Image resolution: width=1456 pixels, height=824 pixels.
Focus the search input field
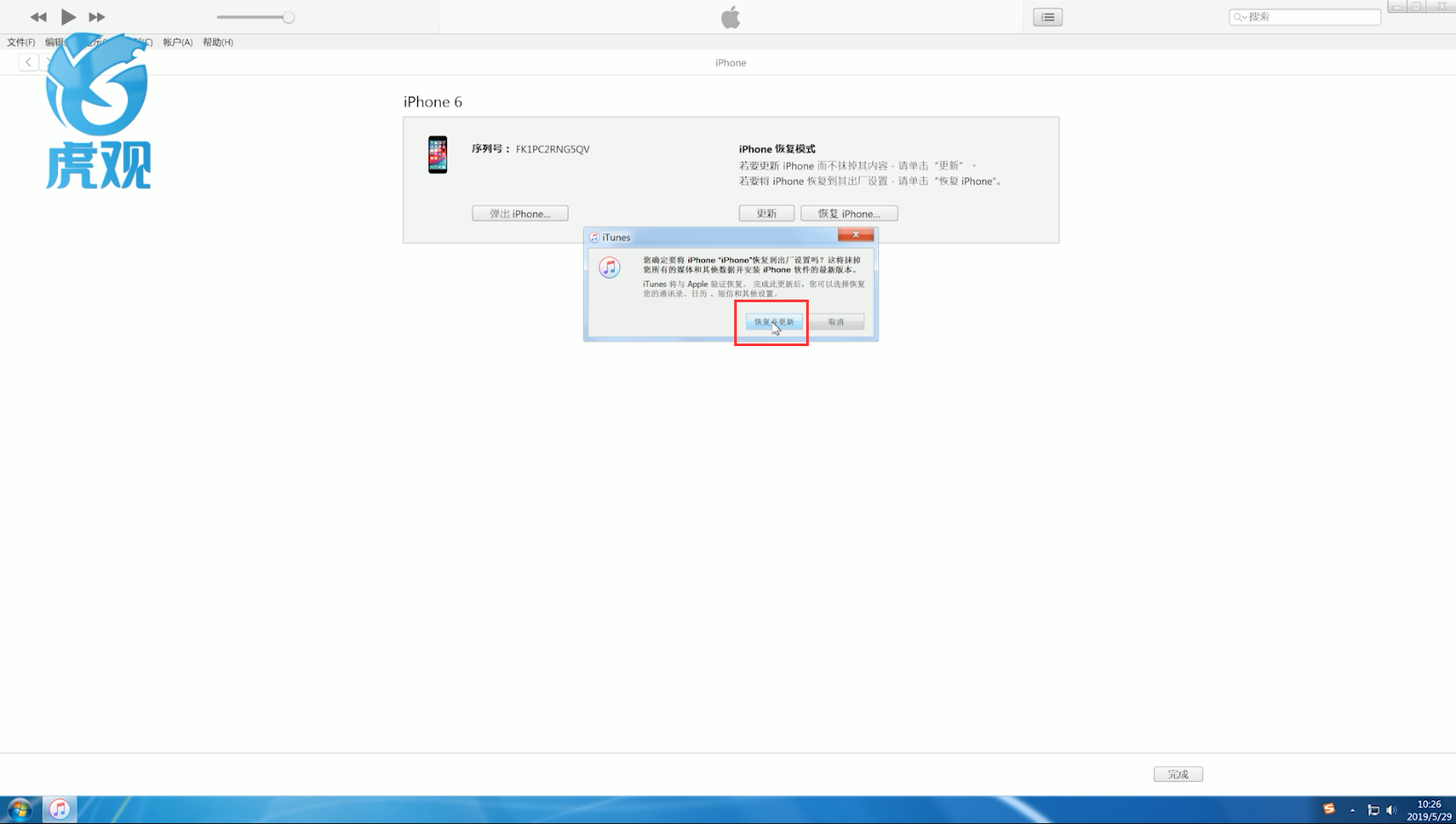click(1305, 17)
